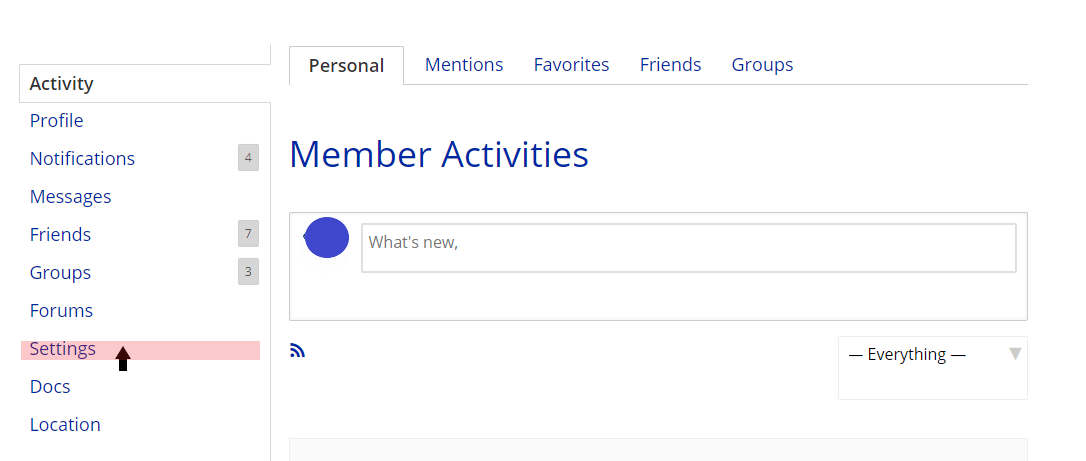Click the Friends count badge
Screen dimensions: 1086x461
pos(248,234)
